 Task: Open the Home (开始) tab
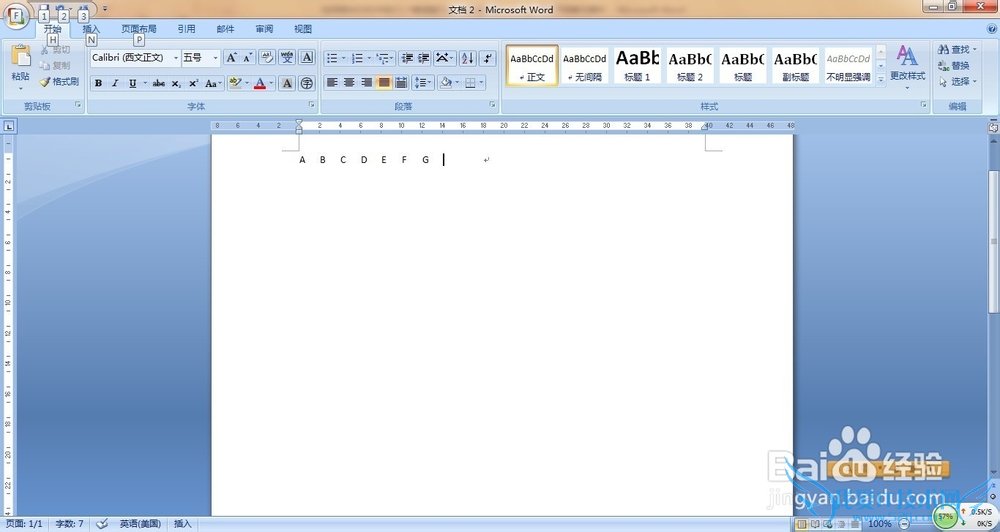pyautogui.click(x=52, y=29)
